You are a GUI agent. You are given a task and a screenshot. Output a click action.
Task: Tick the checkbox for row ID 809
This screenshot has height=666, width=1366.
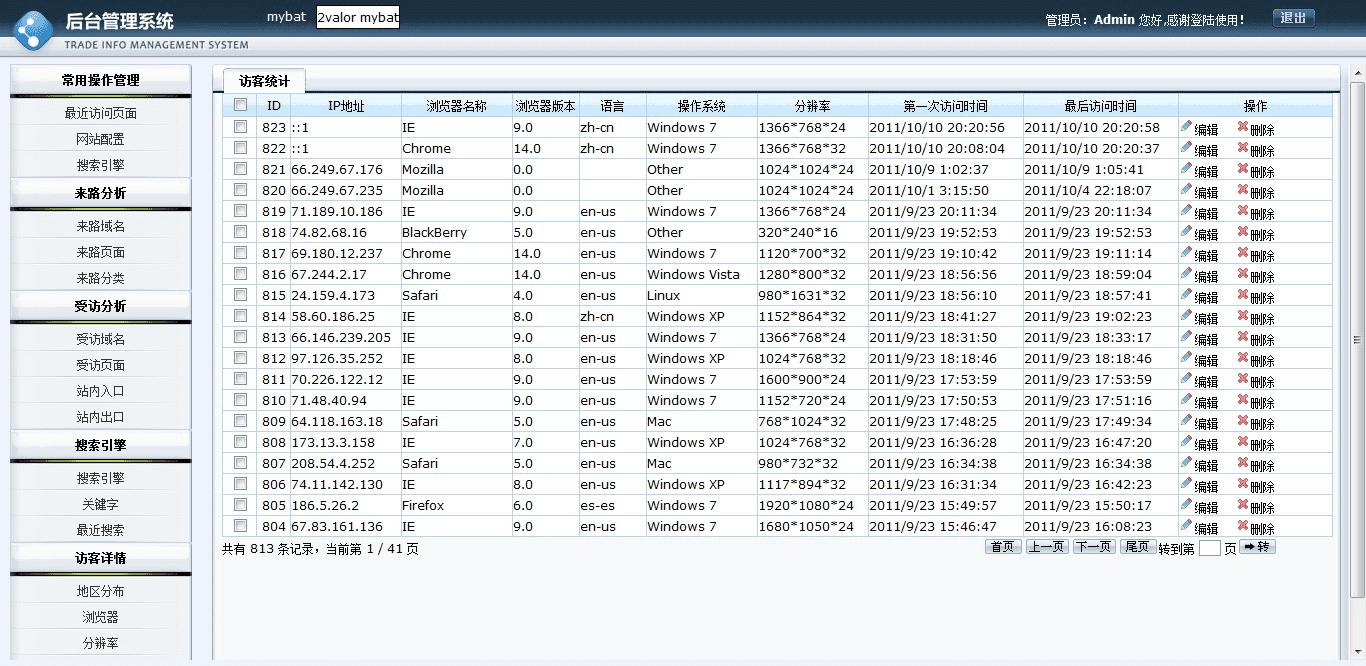(x=240, y=421)
